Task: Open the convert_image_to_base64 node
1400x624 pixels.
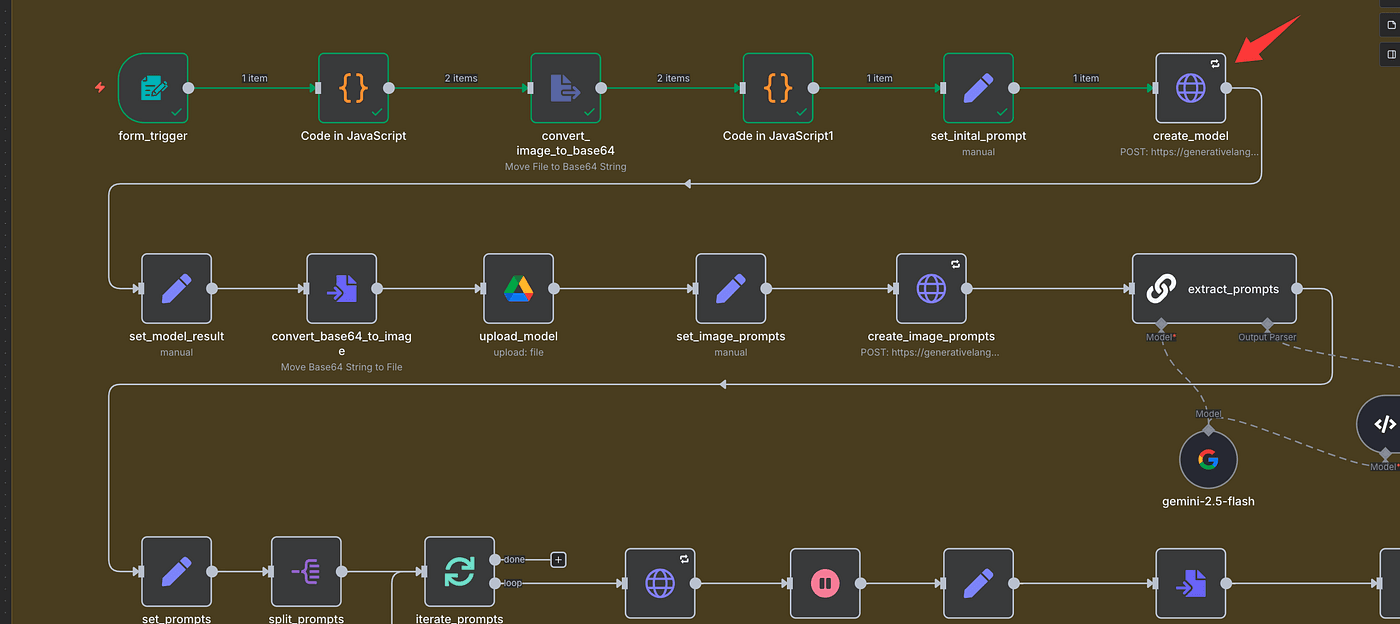Action: click(x=565, y=88)
